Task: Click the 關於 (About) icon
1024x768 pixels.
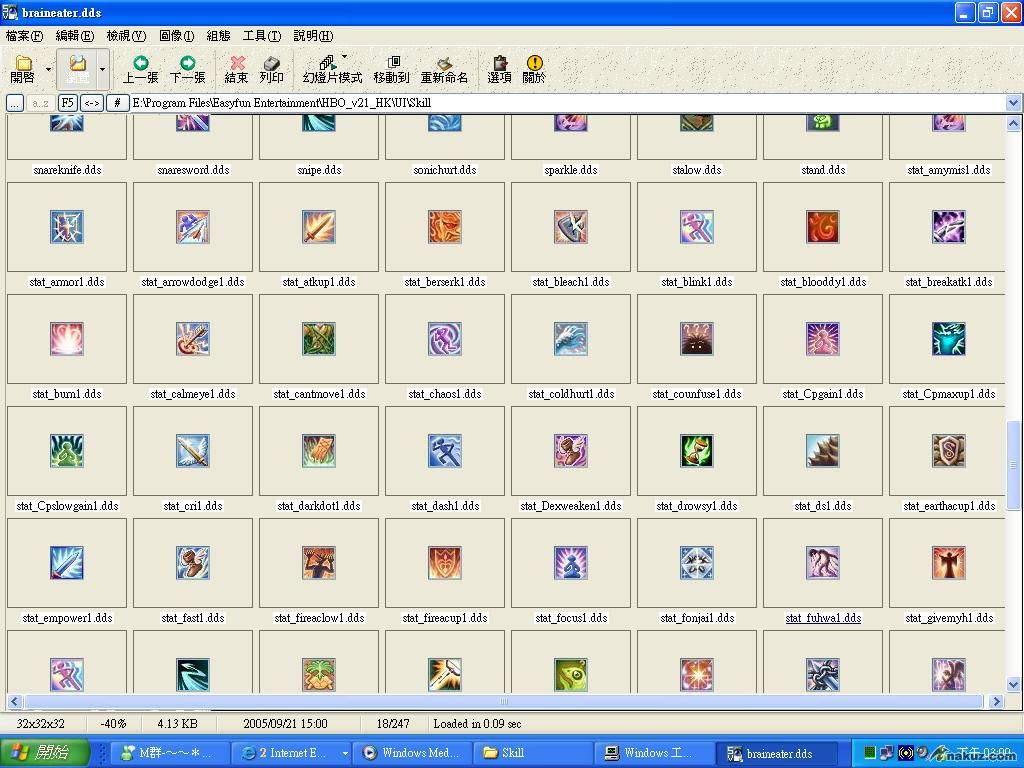Action: [x=534, y=68]
